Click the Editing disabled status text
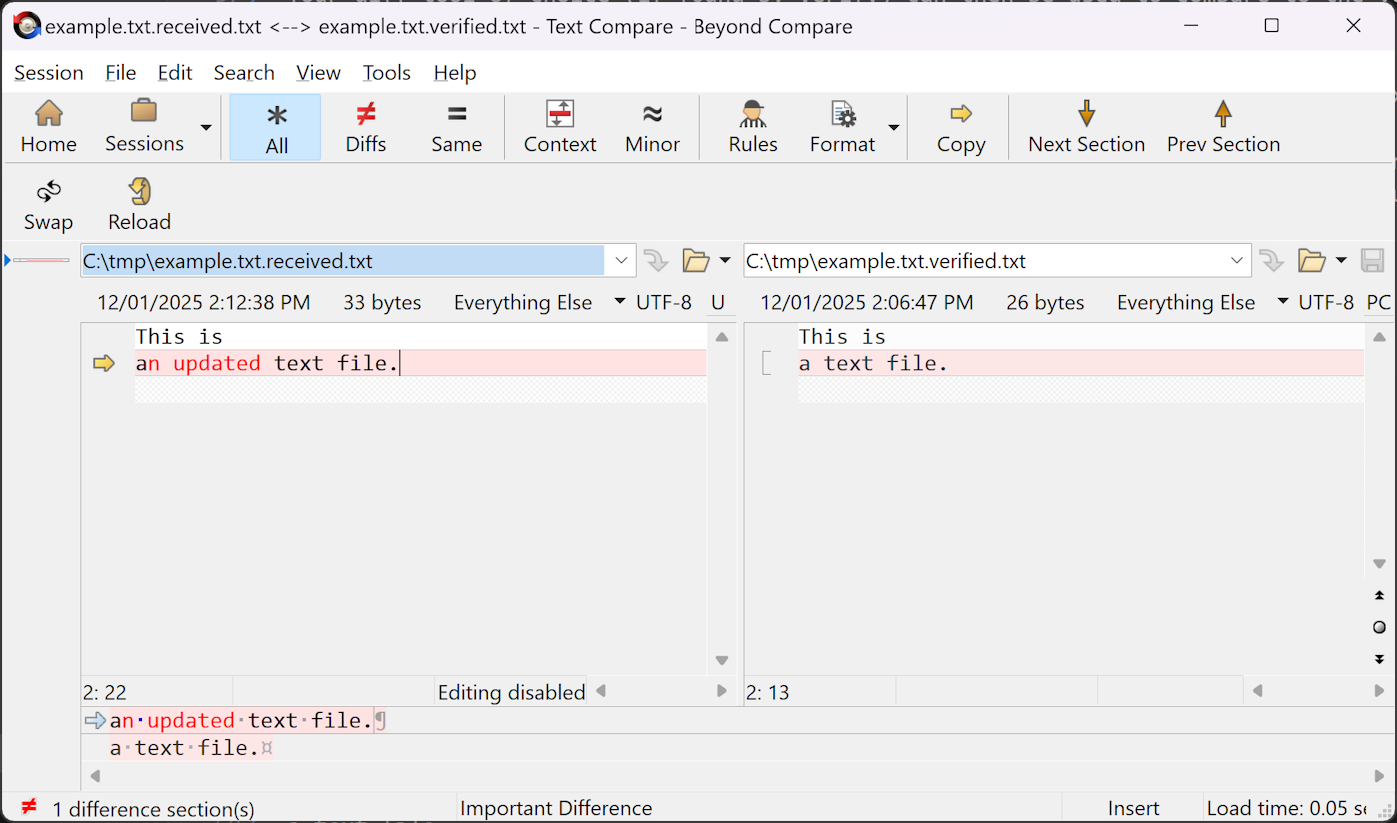This screenshot has height=823, width=1397. point(511,692)
